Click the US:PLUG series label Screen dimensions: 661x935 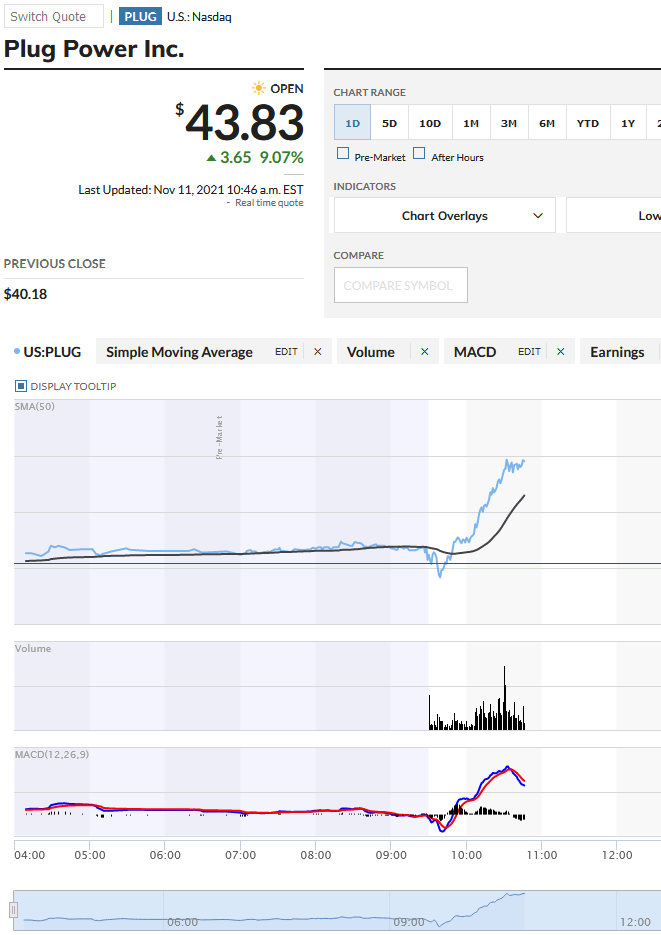point(52,352)
